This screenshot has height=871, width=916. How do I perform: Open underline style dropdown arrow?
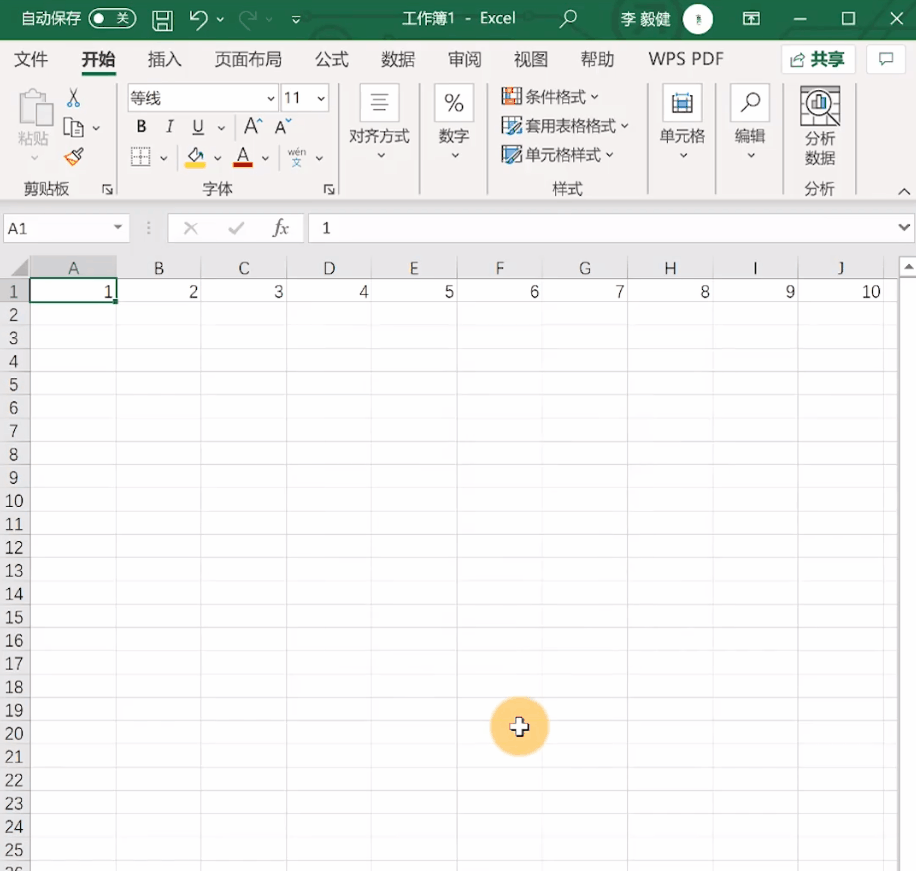(x=221, y=127)
